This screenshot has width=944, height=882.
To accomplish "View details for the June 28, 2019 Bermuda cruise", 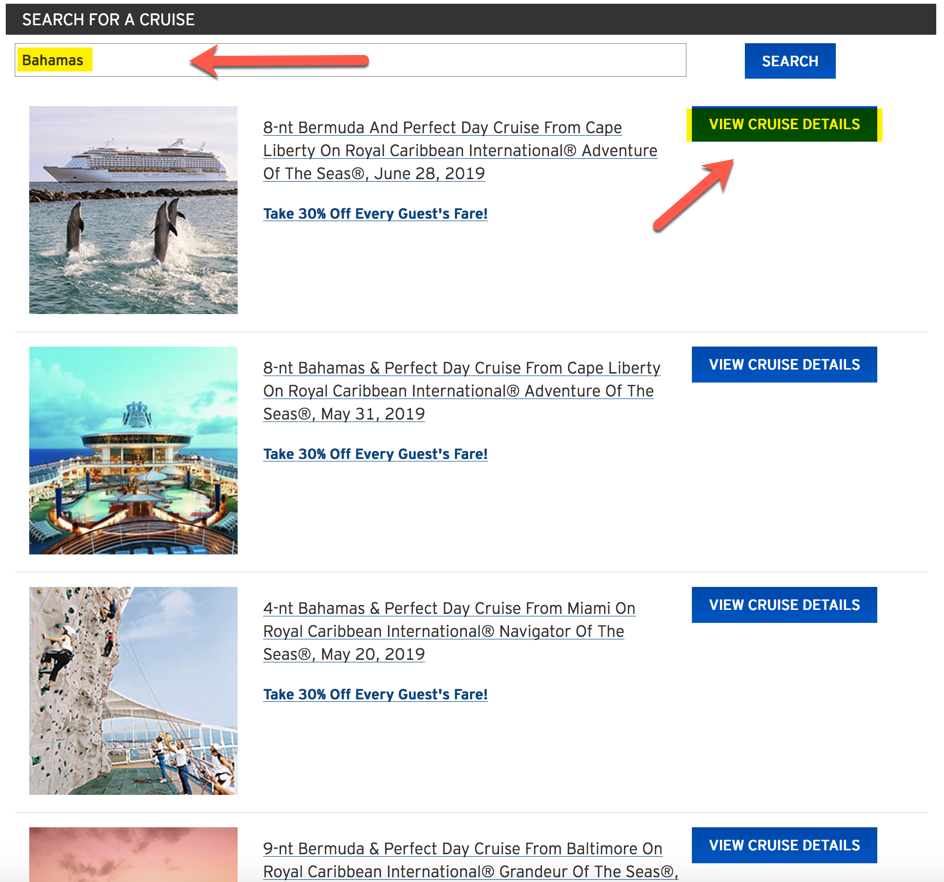I will click(x=784, y=124).
